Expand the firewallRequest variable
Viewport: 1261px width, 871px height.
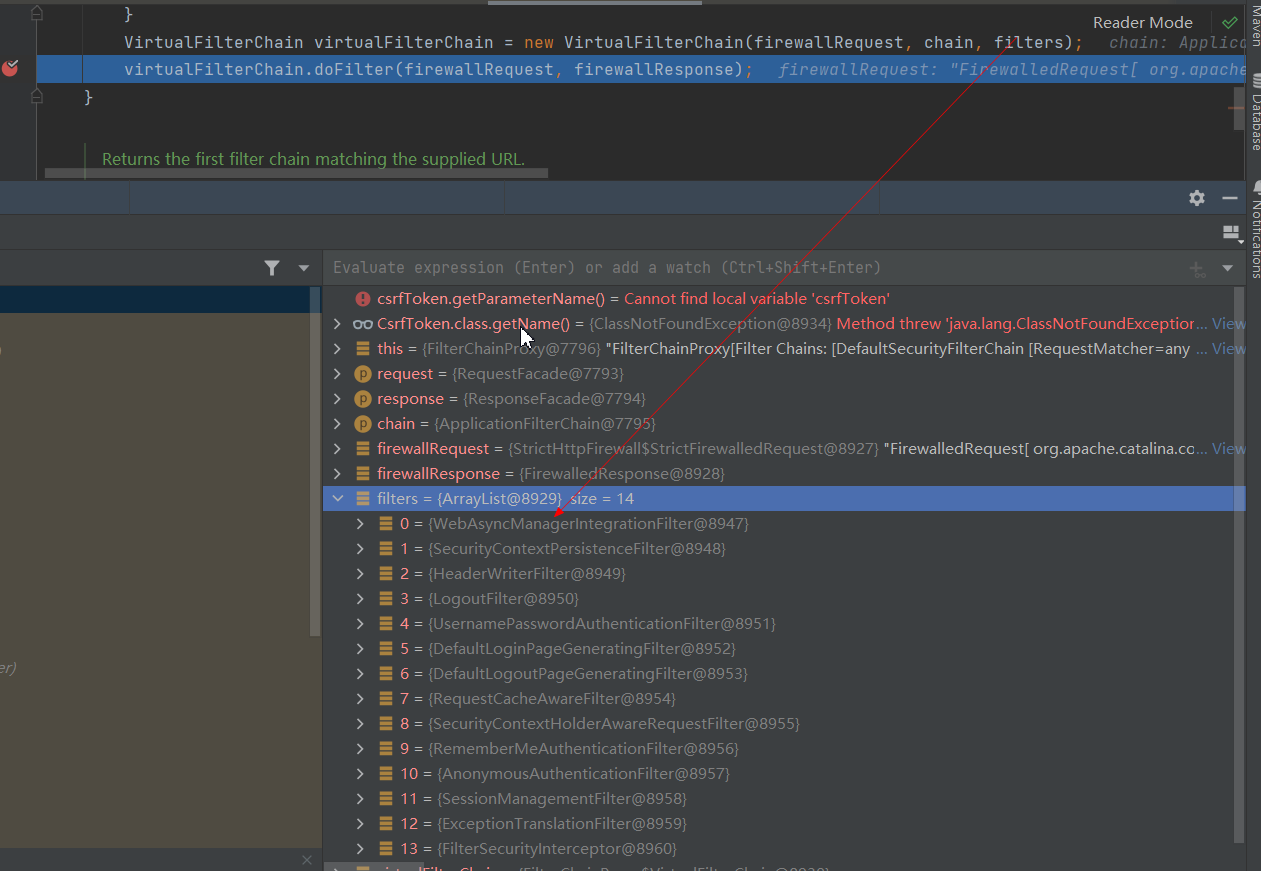pyautogui.click(x=337, y=448)
